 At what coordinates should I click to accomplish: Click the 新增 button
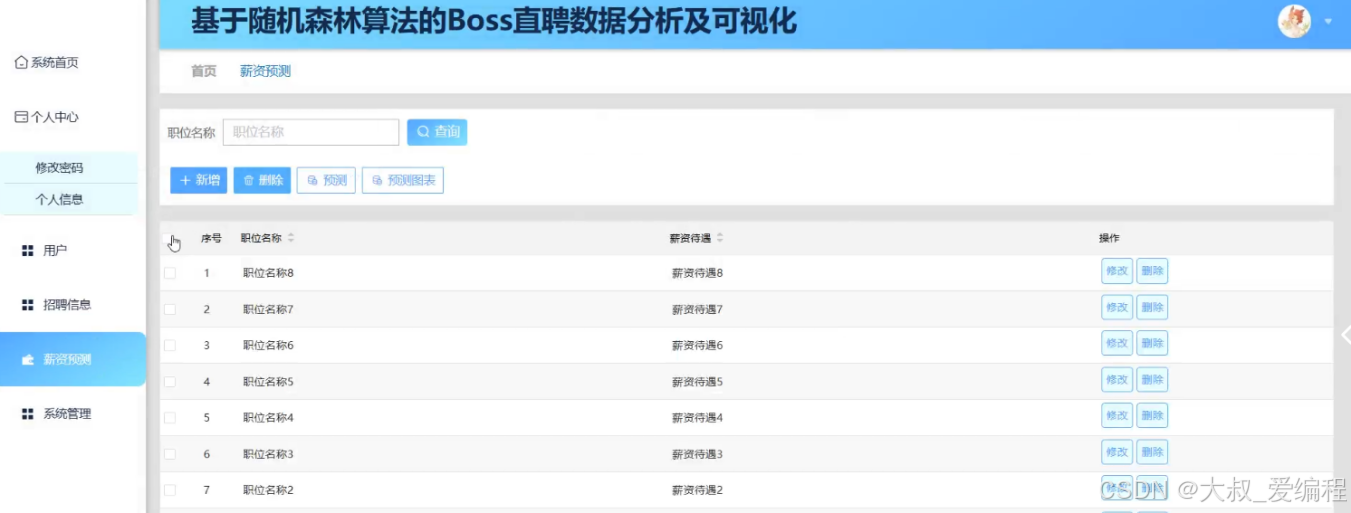[x=199, y=180]
